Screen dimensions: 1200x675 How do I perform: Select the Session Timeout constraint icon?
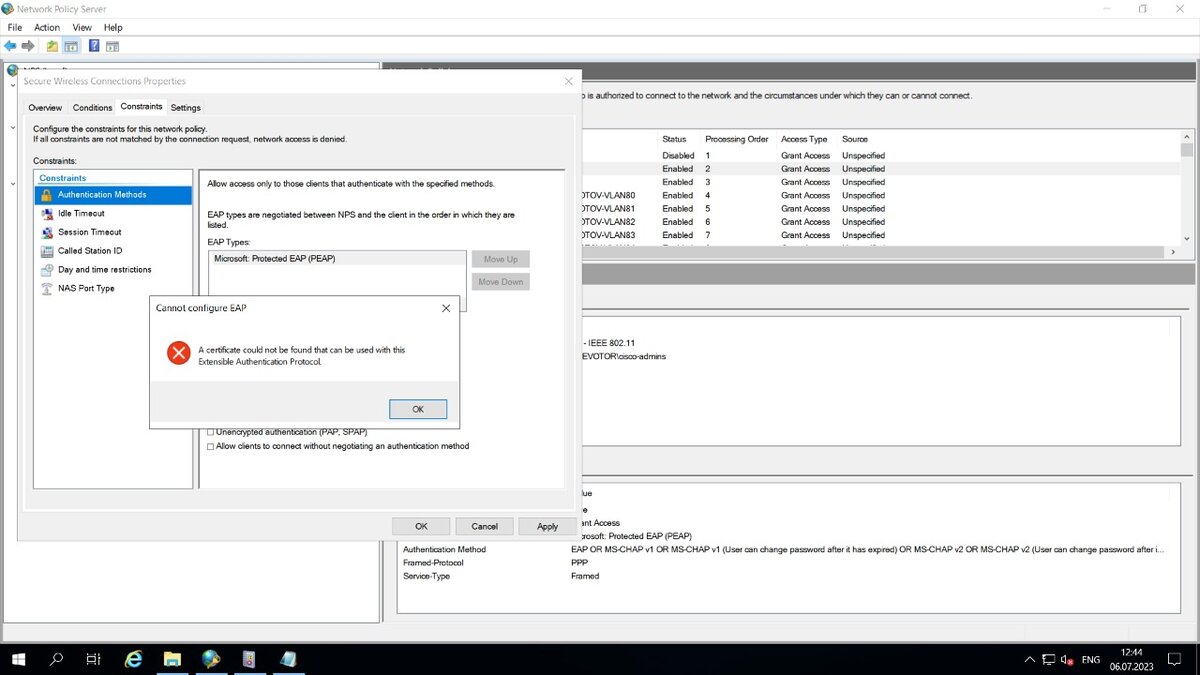point(47,232)
